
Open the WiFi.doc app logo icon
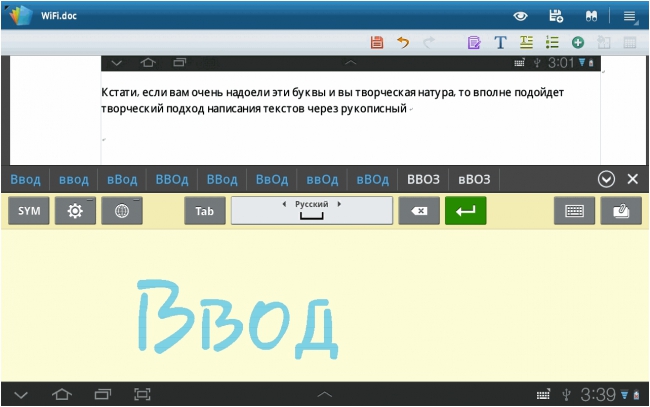pos(21,16)
